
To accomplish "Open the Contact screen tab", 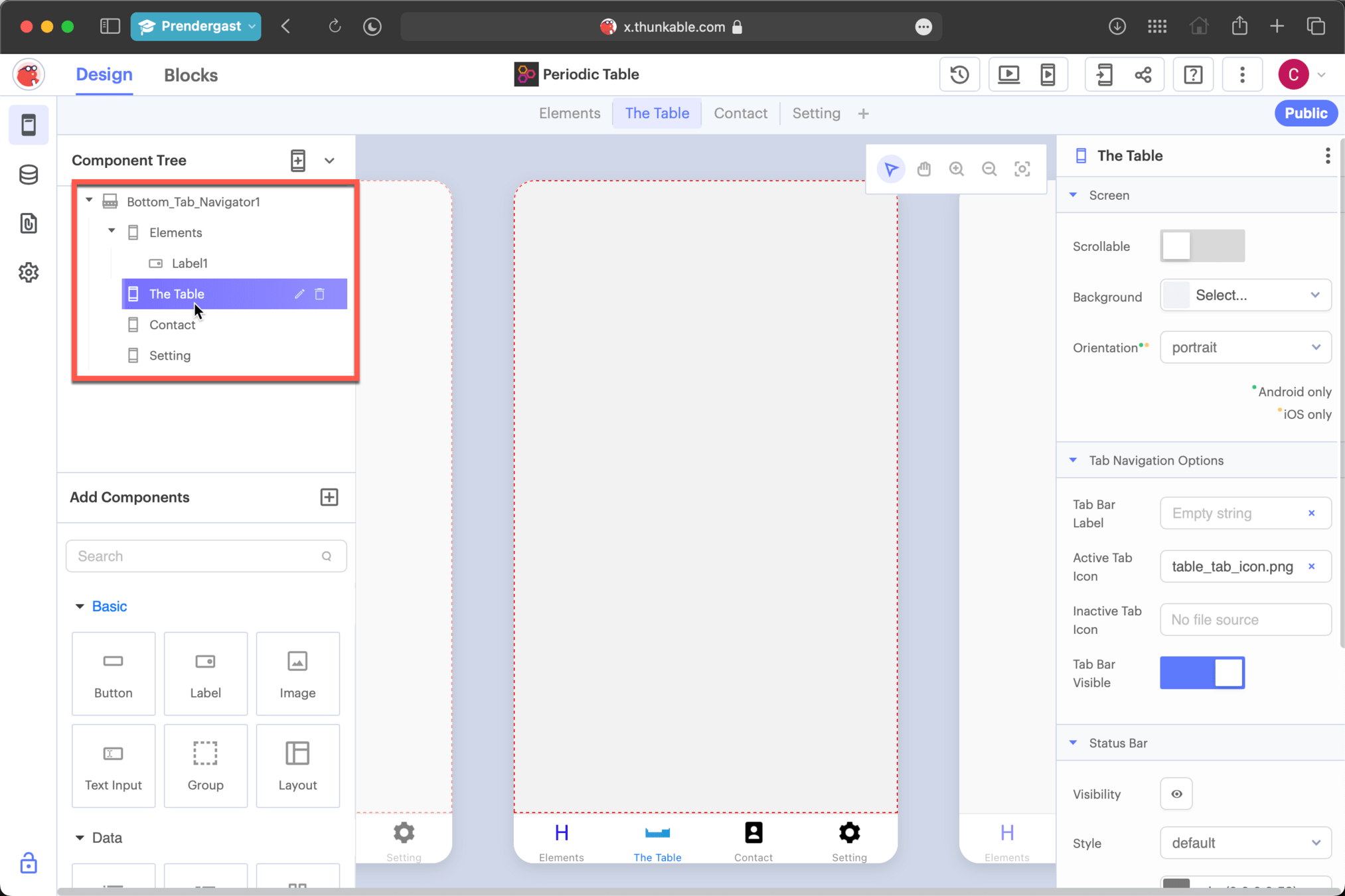I will tap(740, 113).
